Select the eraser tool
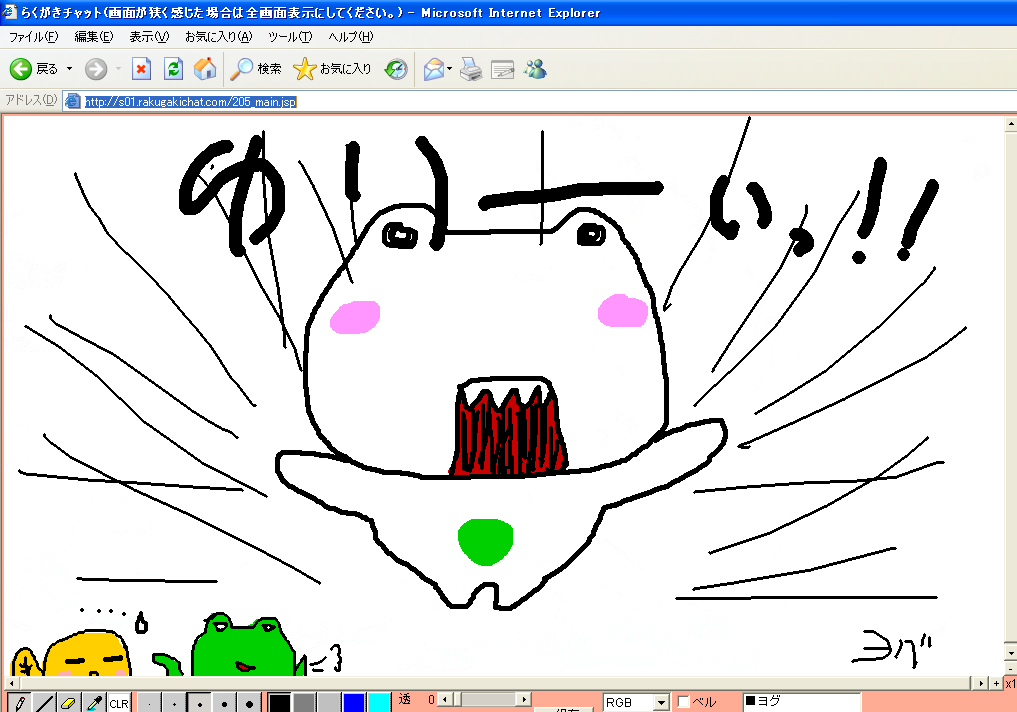This screenshot has height=712, width=1017. coord(69,703)
